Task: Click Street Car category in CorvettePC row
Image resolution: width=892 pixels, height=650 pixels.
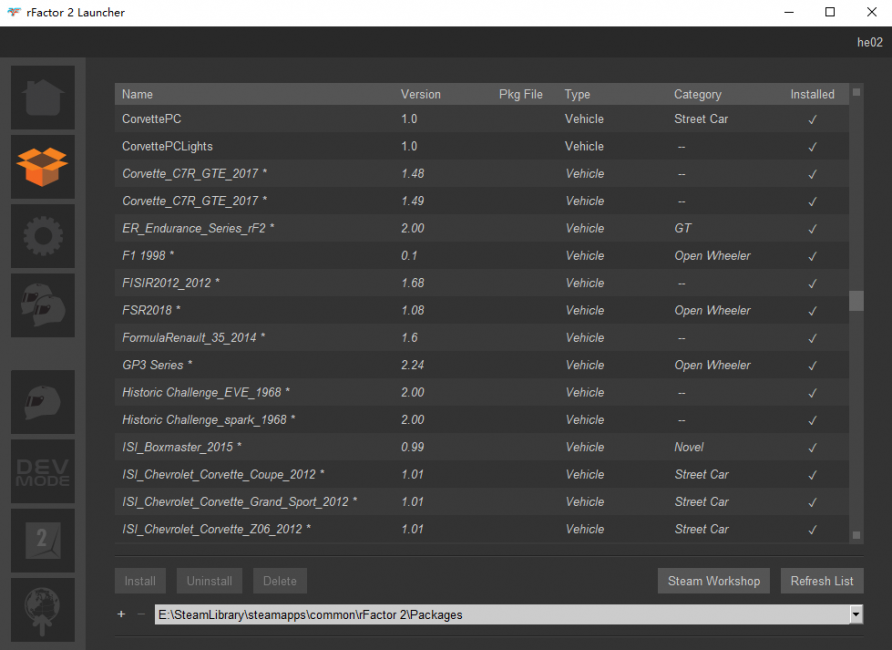Action: click(701, 119)
